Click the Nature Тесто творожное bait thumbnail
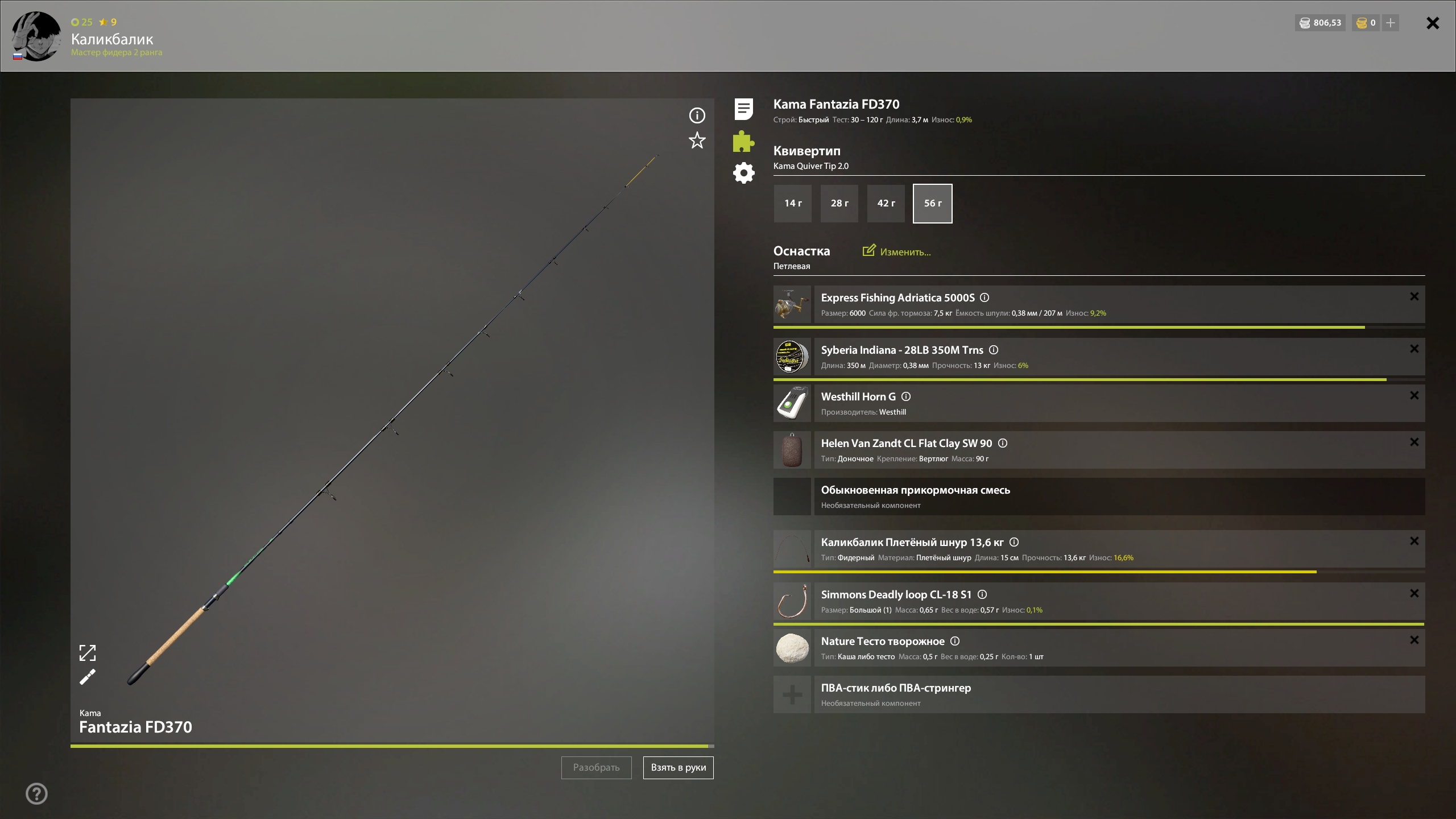Screen dimensions: 1456x819 tap(792, 648)
